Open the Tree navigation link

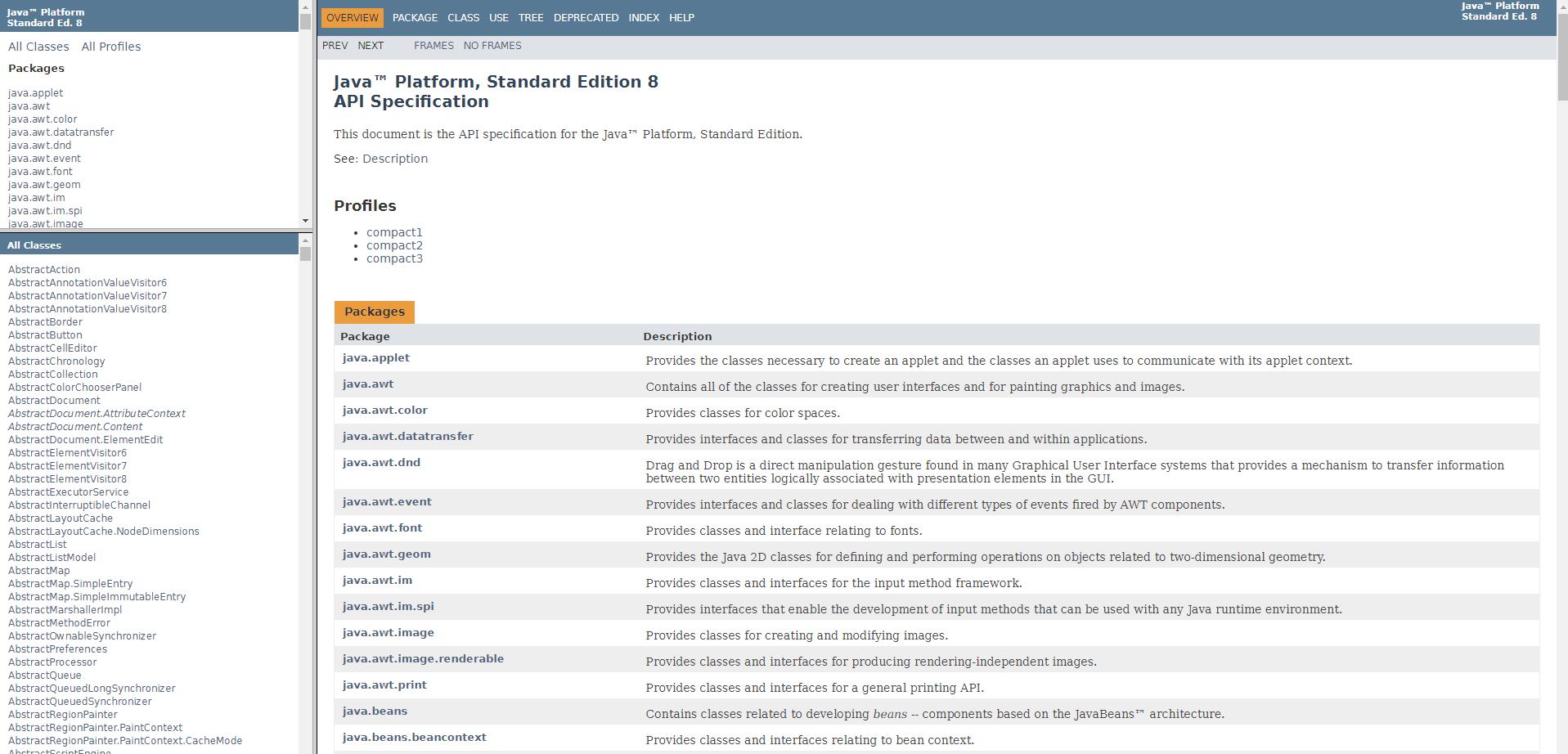[x=531, y=18]
